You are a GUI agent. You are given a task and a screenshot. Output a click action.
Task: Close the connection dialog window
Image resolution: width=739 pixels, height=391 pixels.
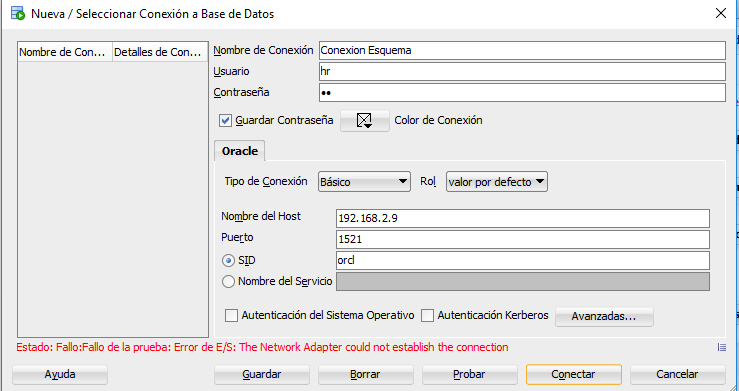(721, 13)
